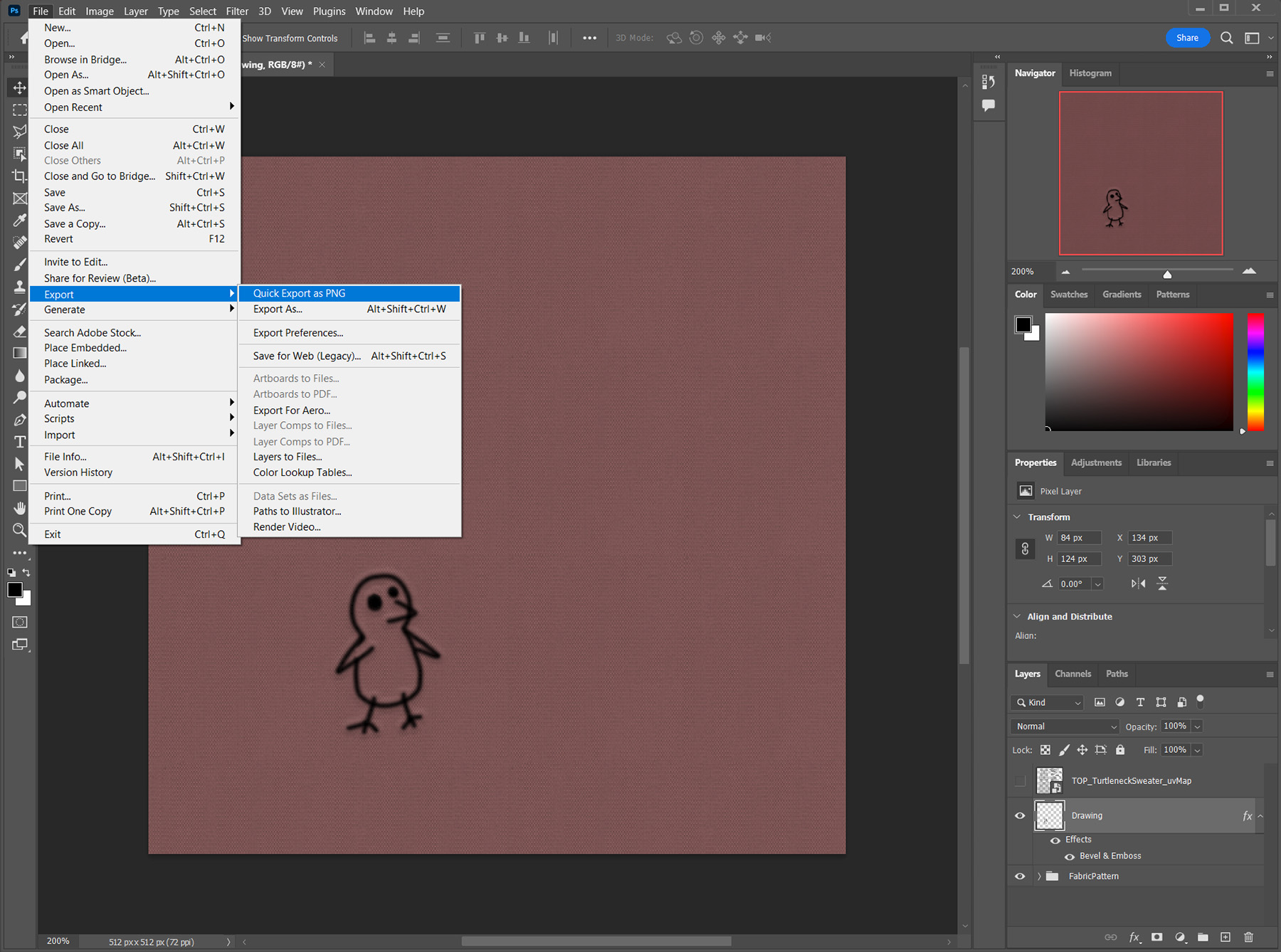Toggle visibility of Bevel & Emboss effect
Viewport: 1281px width, 952px height.
coord(1069,856)
